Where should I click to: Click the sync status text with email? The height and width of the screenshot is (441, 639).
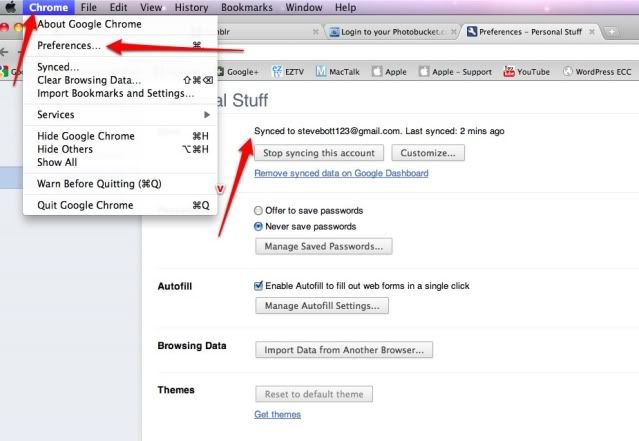[379, 131]
